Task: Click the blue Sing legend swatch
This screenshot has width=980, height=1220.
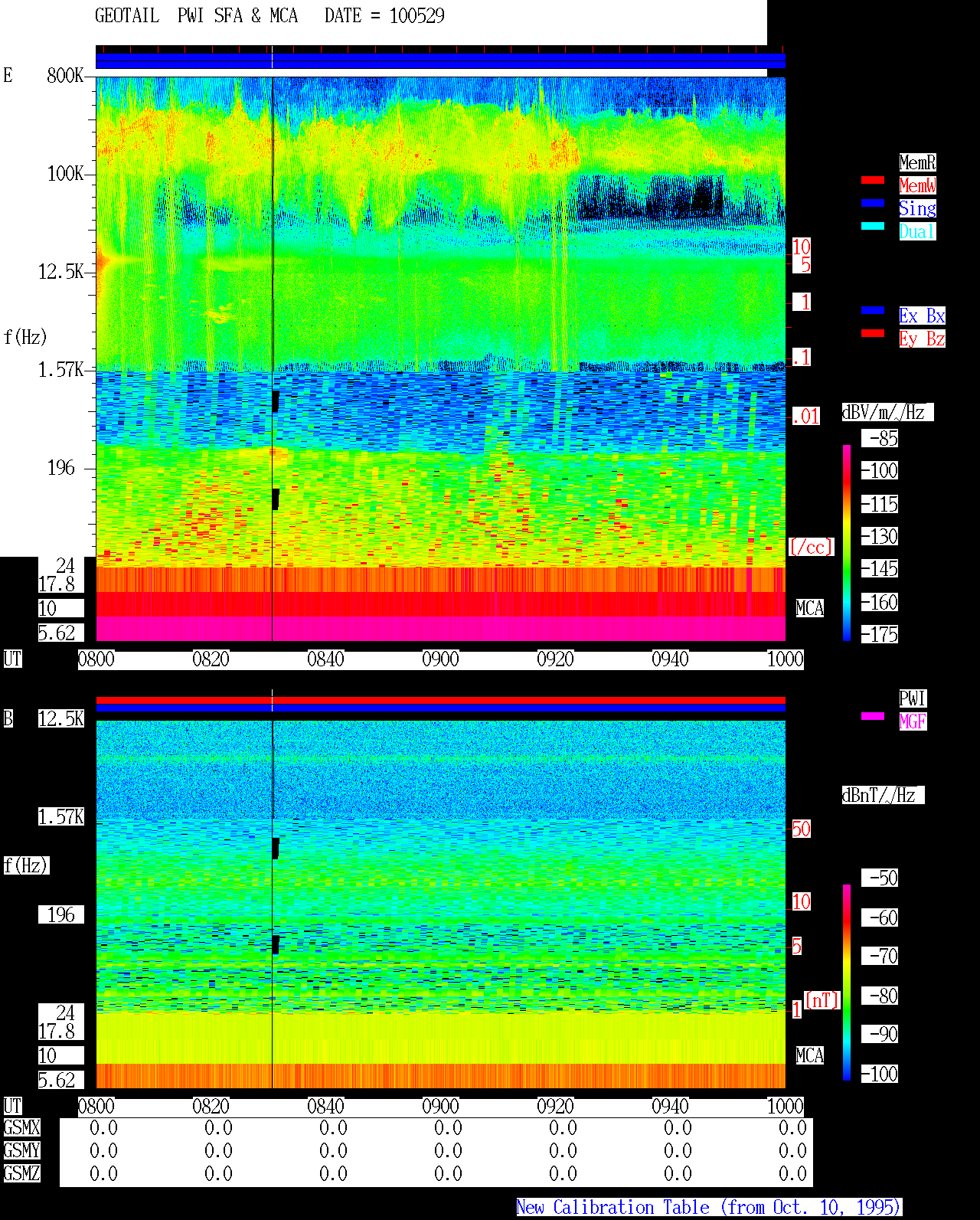Action: click(x=873, y=203)
